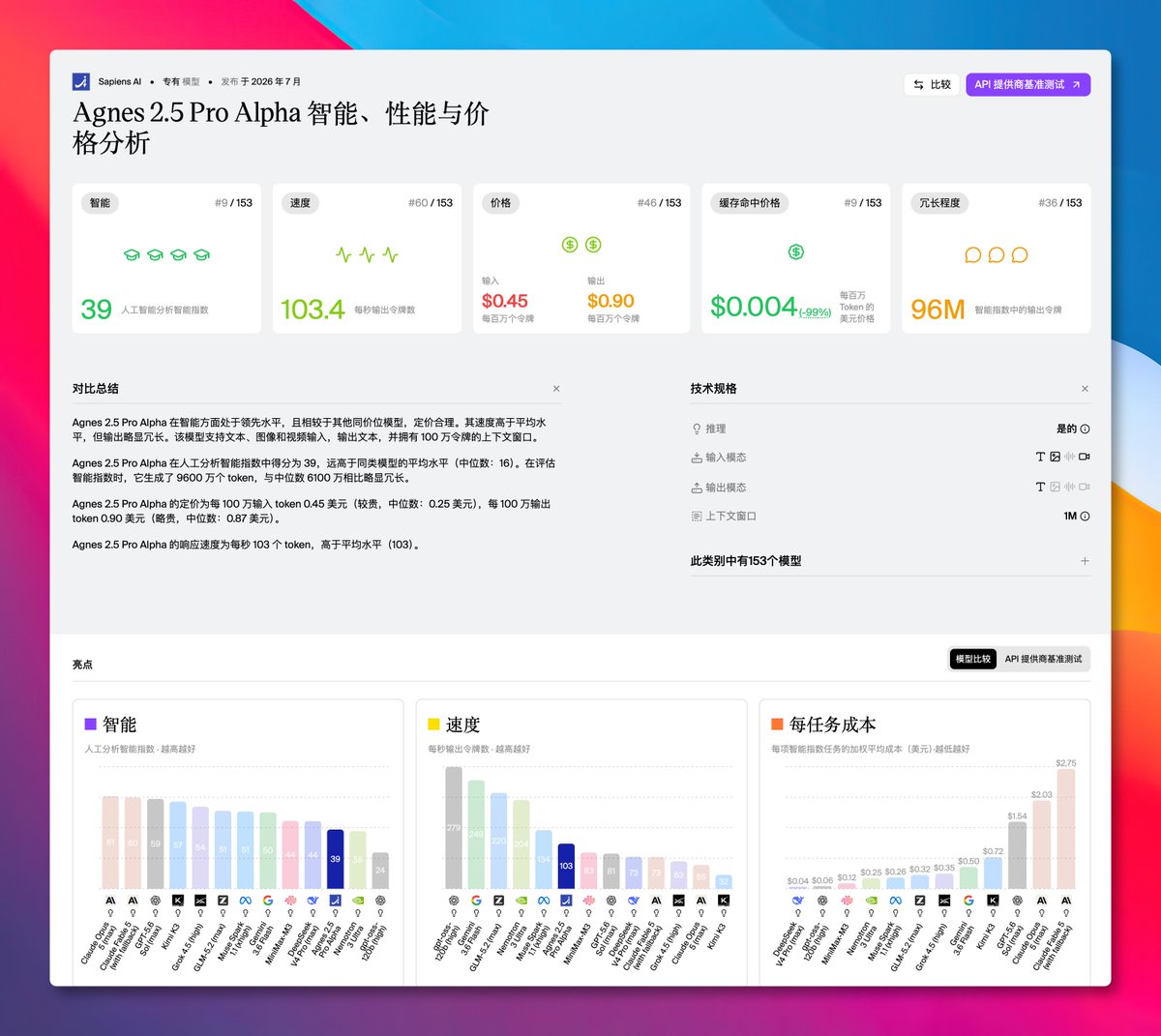The height and width of the screenshot is (1036, 1161).
Task: Click Google logo in 每任务成本 chart
Action: [968, 901]
